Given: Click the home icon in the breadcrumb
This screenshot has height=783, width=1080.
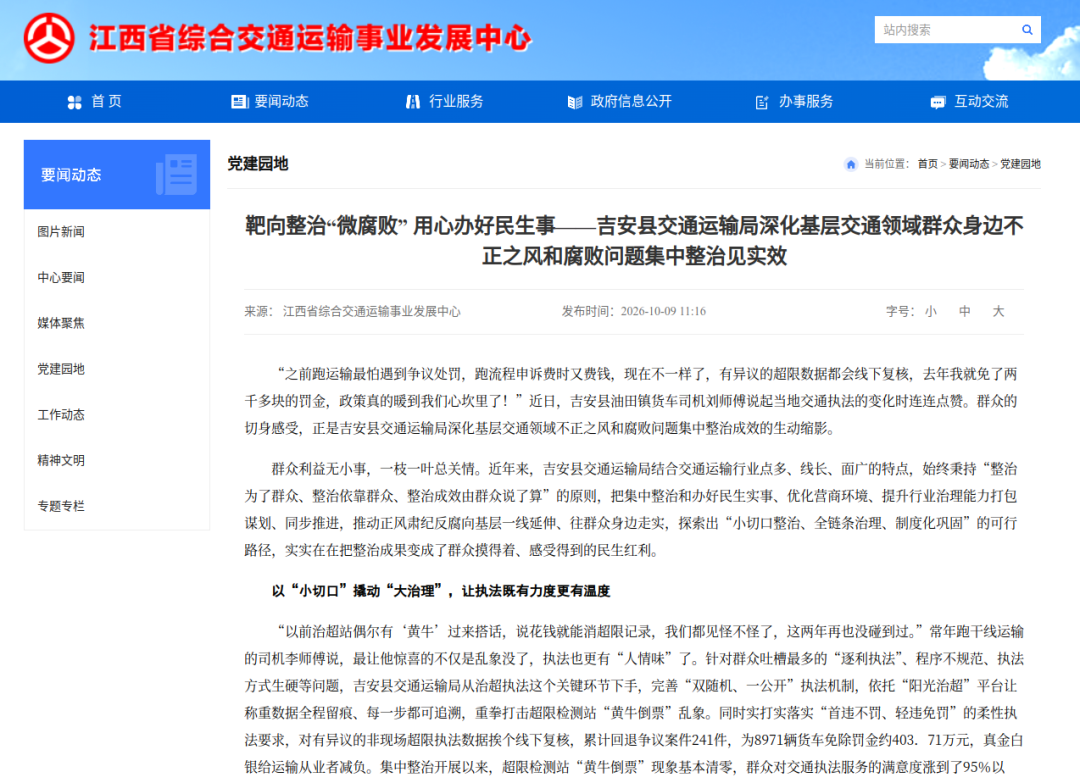Looking at the screenshot, I should [851, 164].
